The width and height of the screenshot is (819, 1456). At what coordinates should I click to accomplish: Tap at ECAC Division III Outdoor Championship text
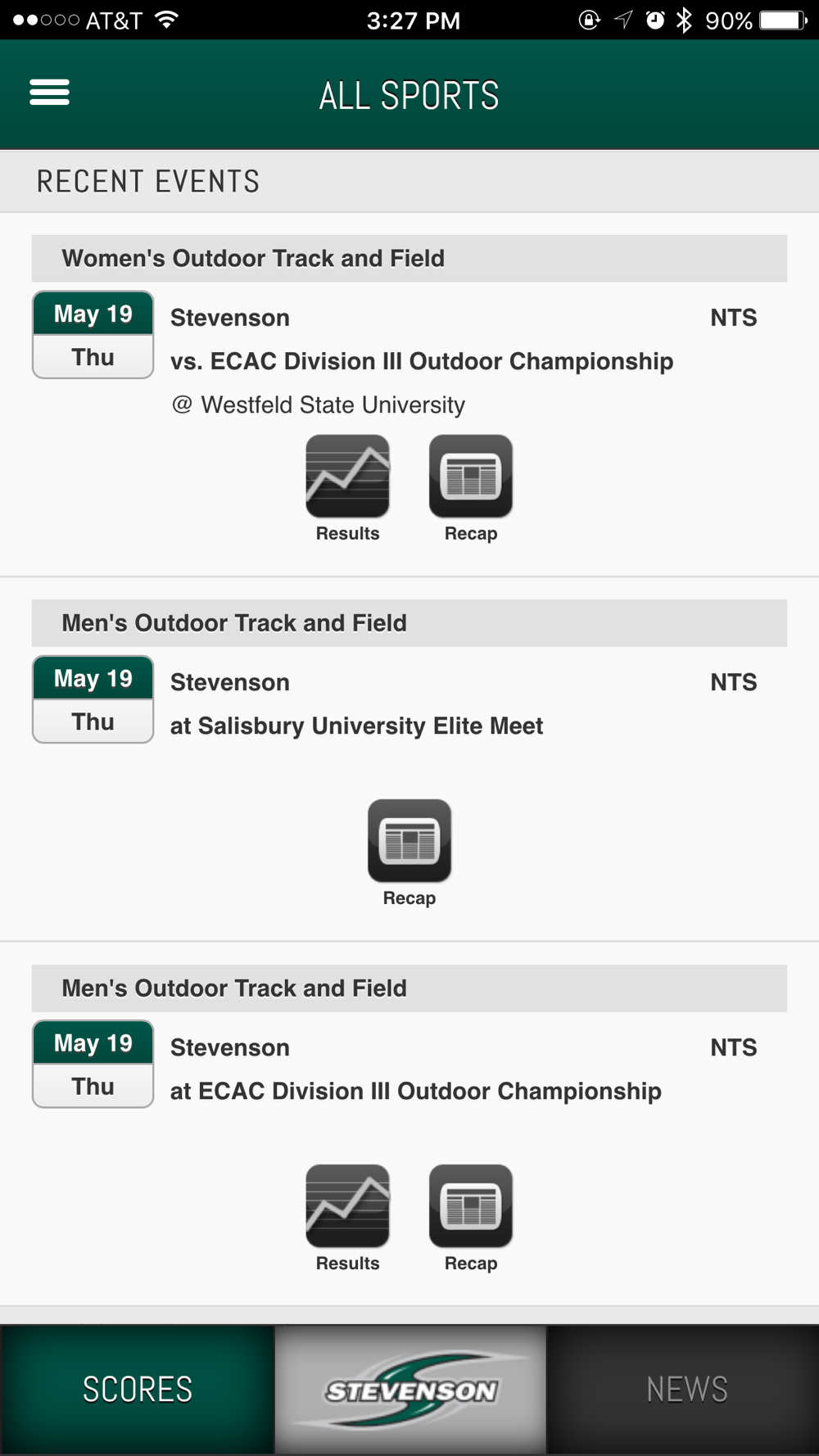click(416, 1092)
